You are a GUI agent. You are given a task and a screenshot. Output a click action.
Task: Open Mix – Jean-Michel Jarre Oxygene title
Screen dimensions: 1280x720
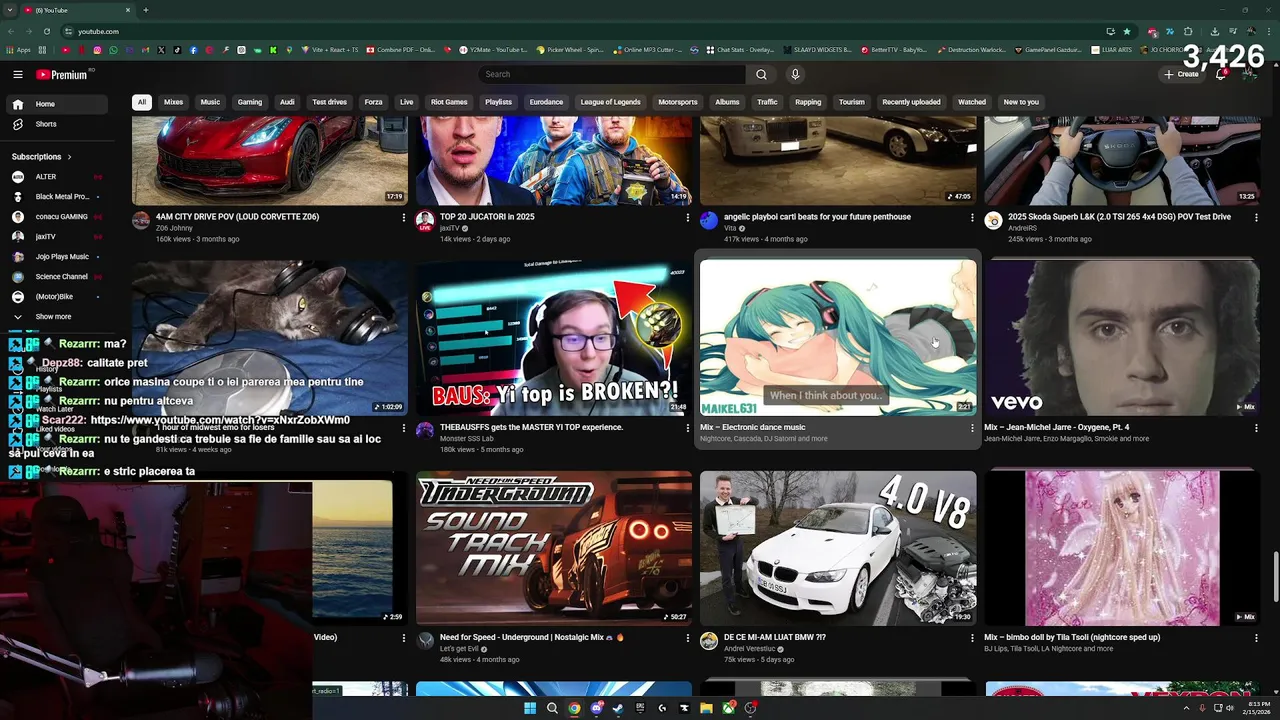click(x=1056, y=427)
